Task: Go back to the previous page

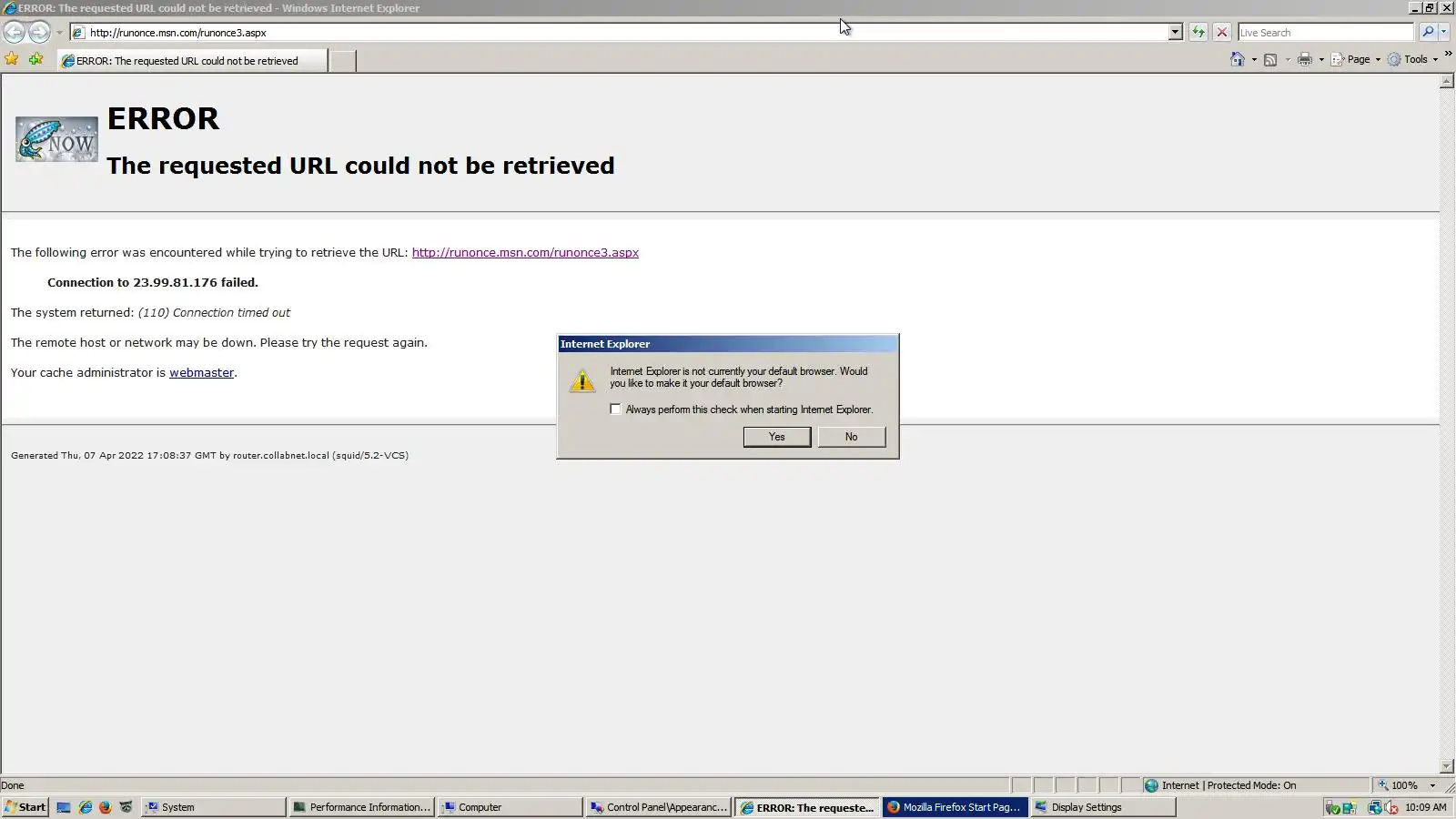Action: pos(14,32)
